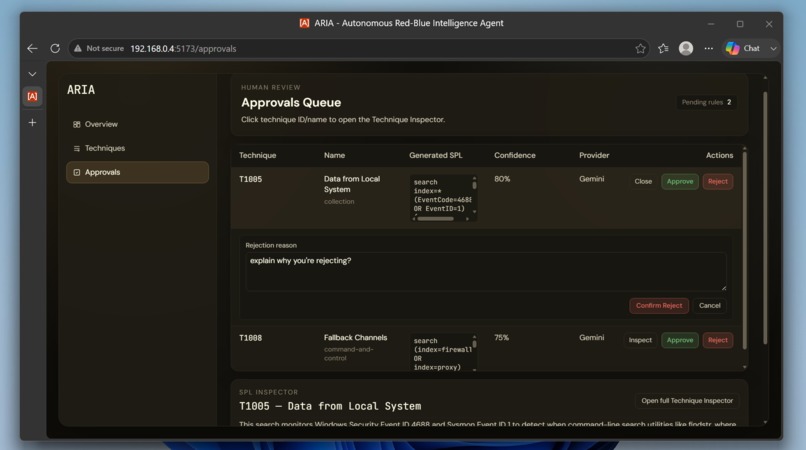Cancel the rejection

point(709,305)
